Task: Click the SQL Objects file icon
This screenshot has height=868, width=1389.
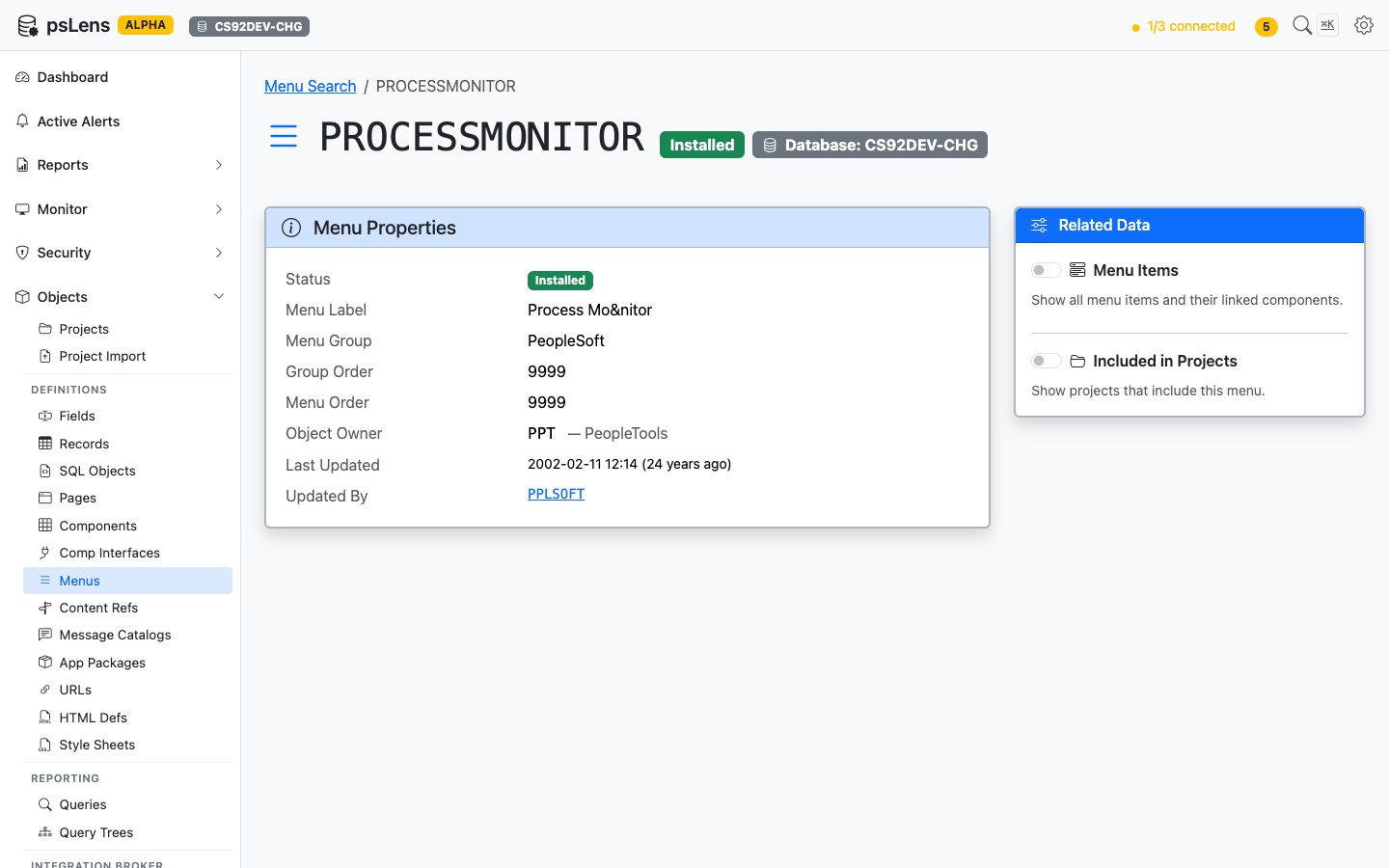Action: coord(44,471)
